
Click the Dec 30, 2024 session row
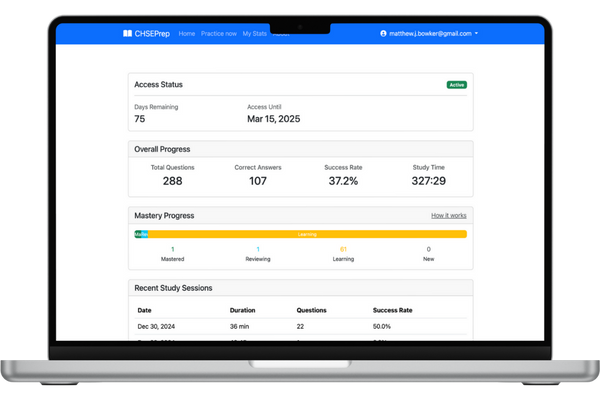300,327
